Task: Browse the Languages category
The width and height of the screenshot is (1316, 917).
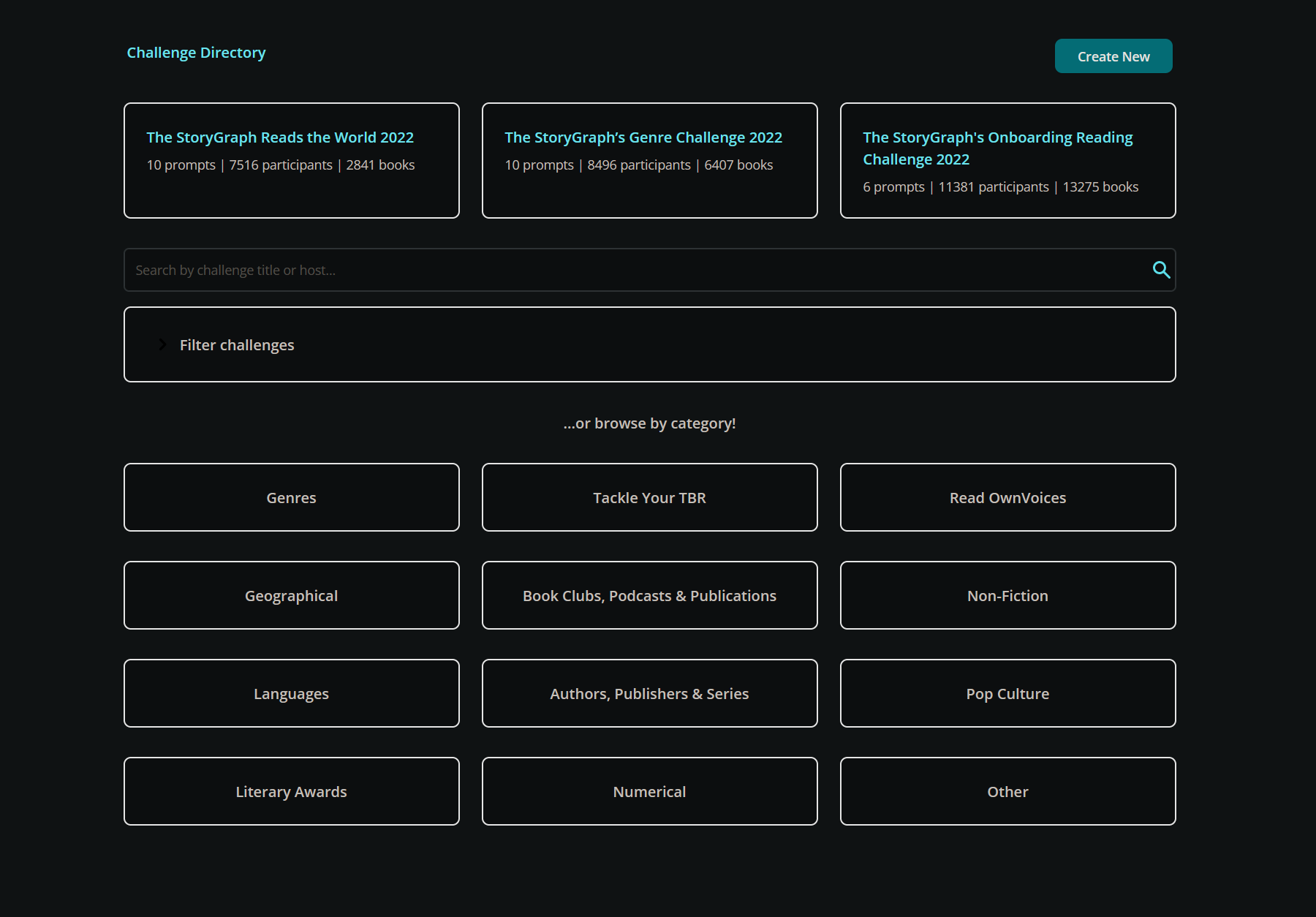Action: tap(291, 693)
